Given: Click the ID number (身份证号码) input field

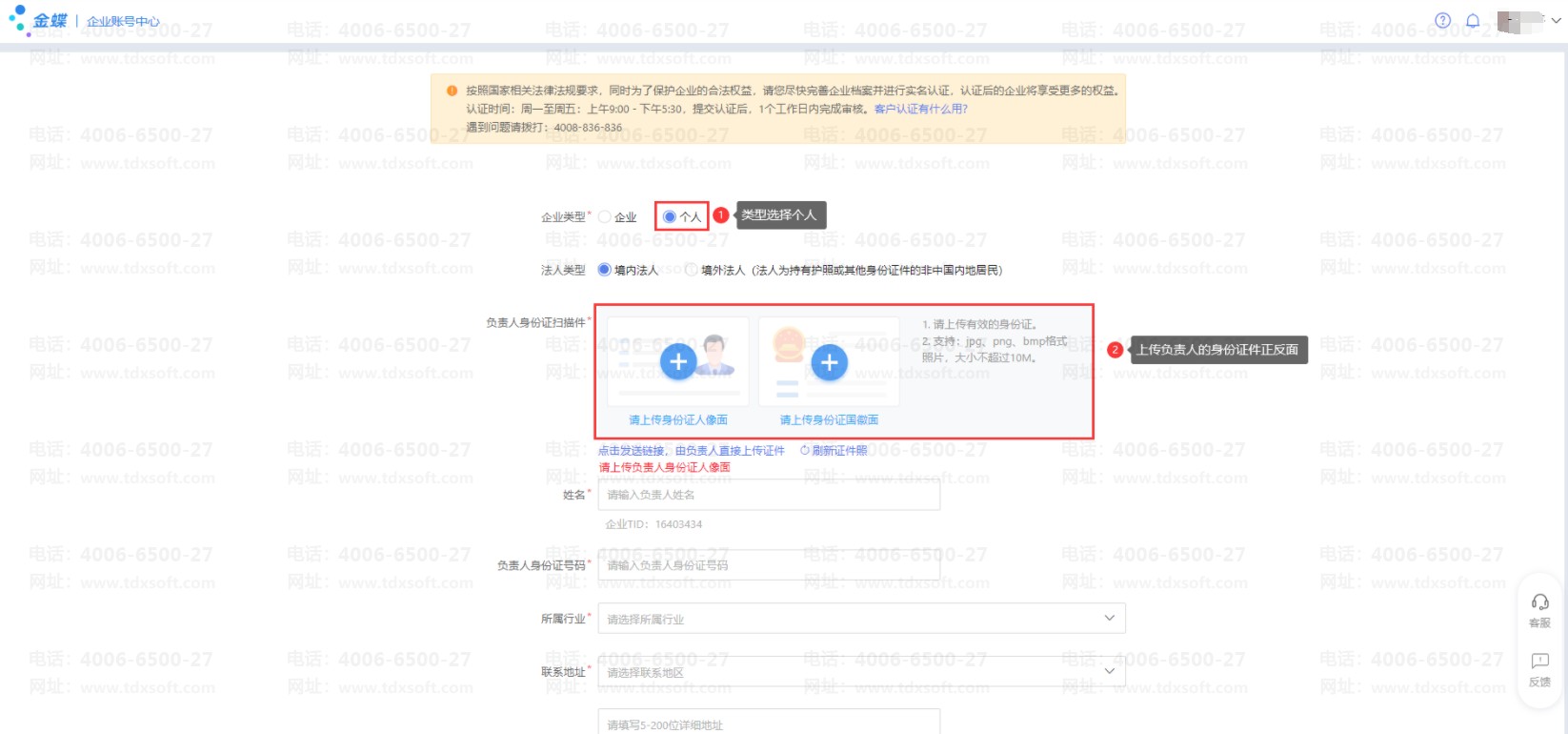Looking at the screenshot, I should (x=768, y=565).
